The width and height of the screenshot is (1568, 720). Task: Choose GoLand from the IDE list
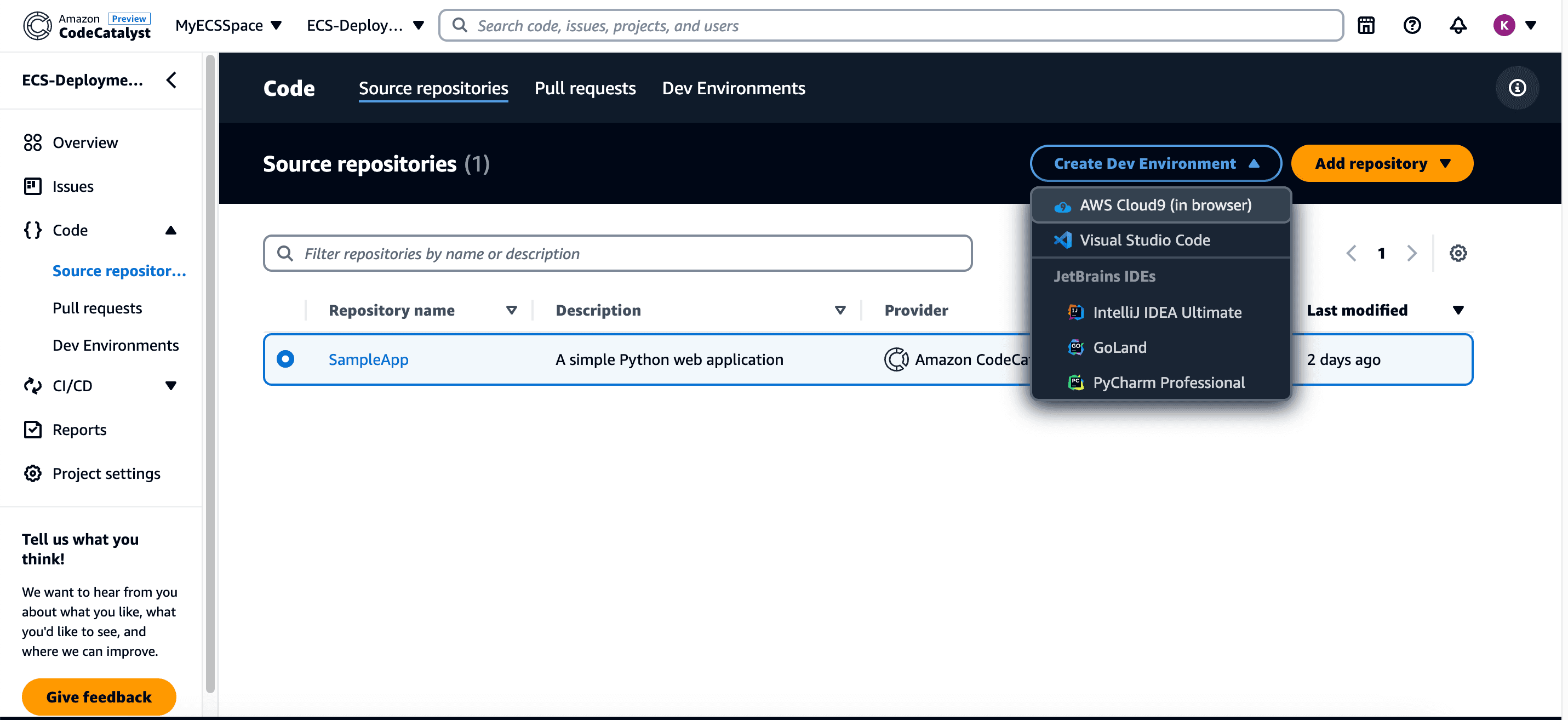pyautogui.click(x=1161, y=347)
